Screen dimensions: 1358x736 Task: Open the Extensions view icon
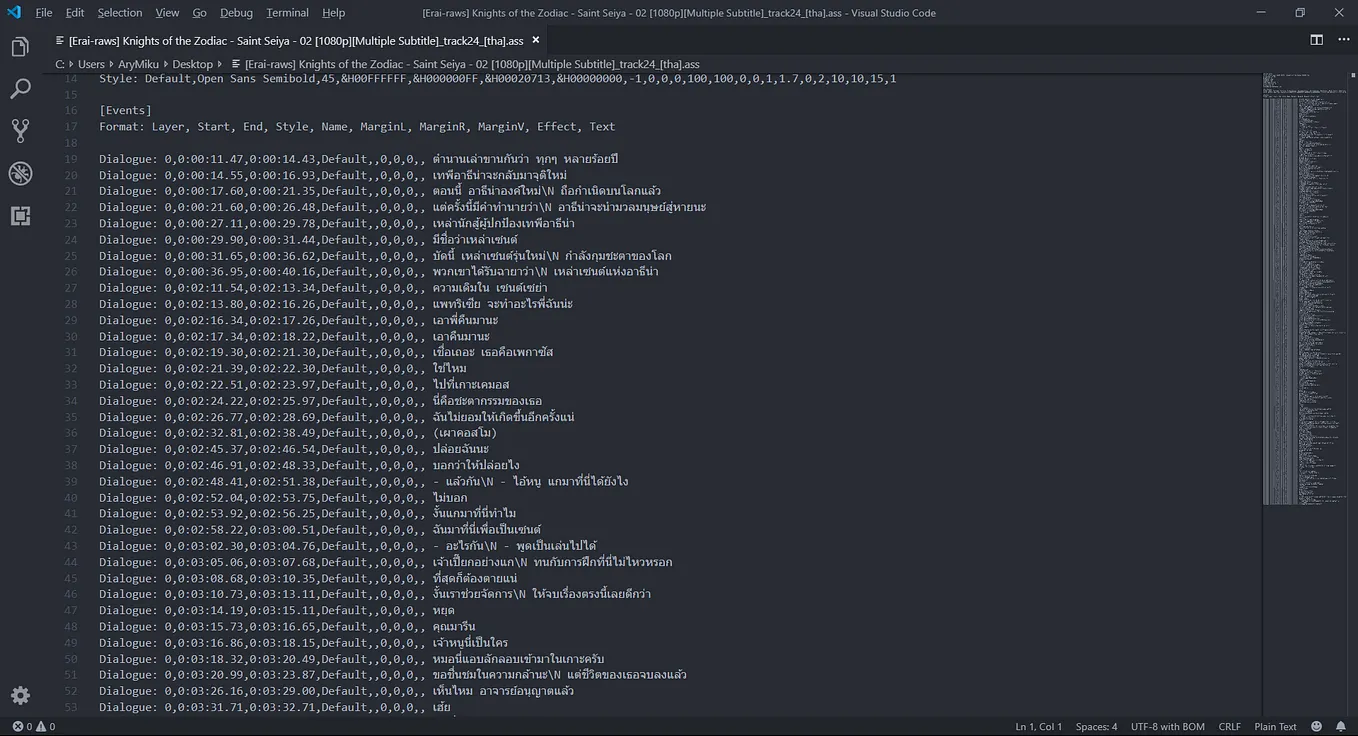tap(20, 215)
